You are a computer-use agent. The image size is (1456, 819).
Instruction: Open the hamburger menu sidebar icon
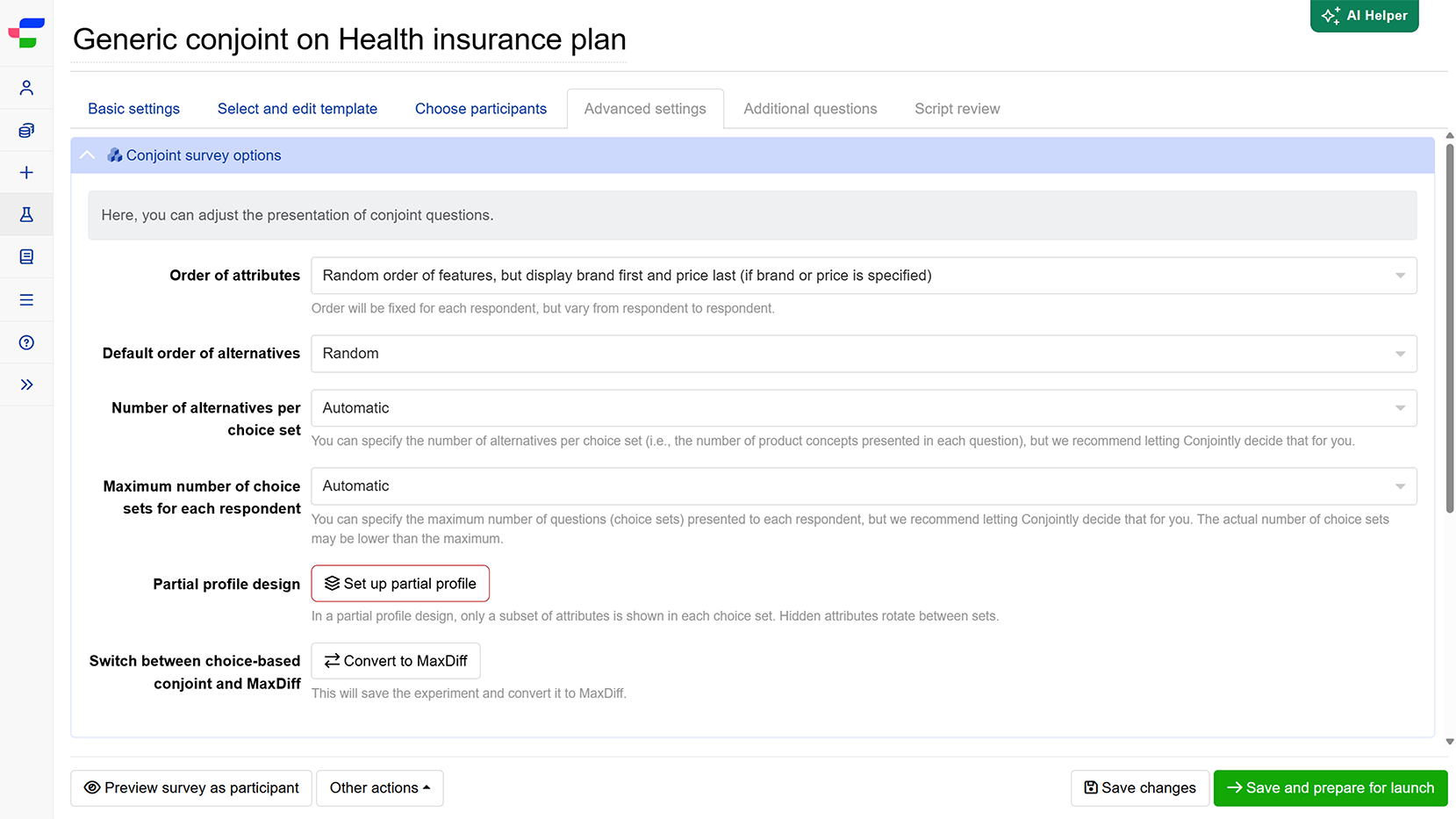point(26,300)
